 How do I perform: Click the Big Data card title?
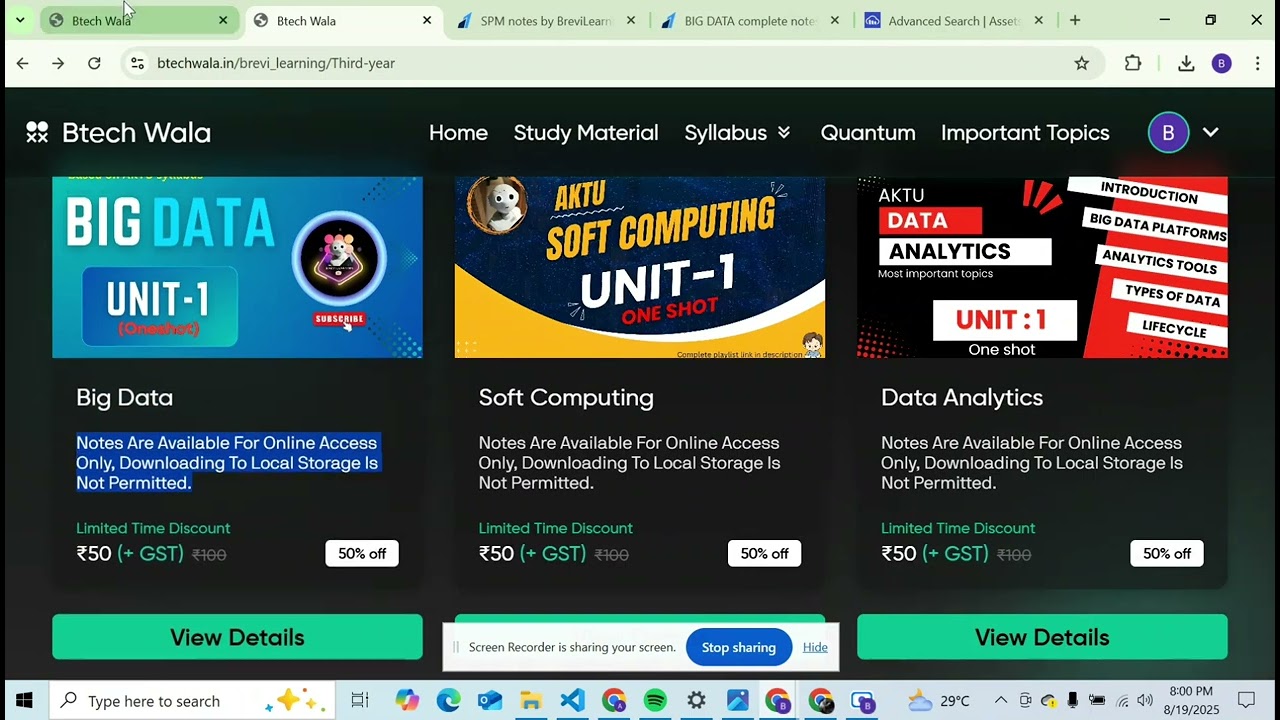point(125,397)
